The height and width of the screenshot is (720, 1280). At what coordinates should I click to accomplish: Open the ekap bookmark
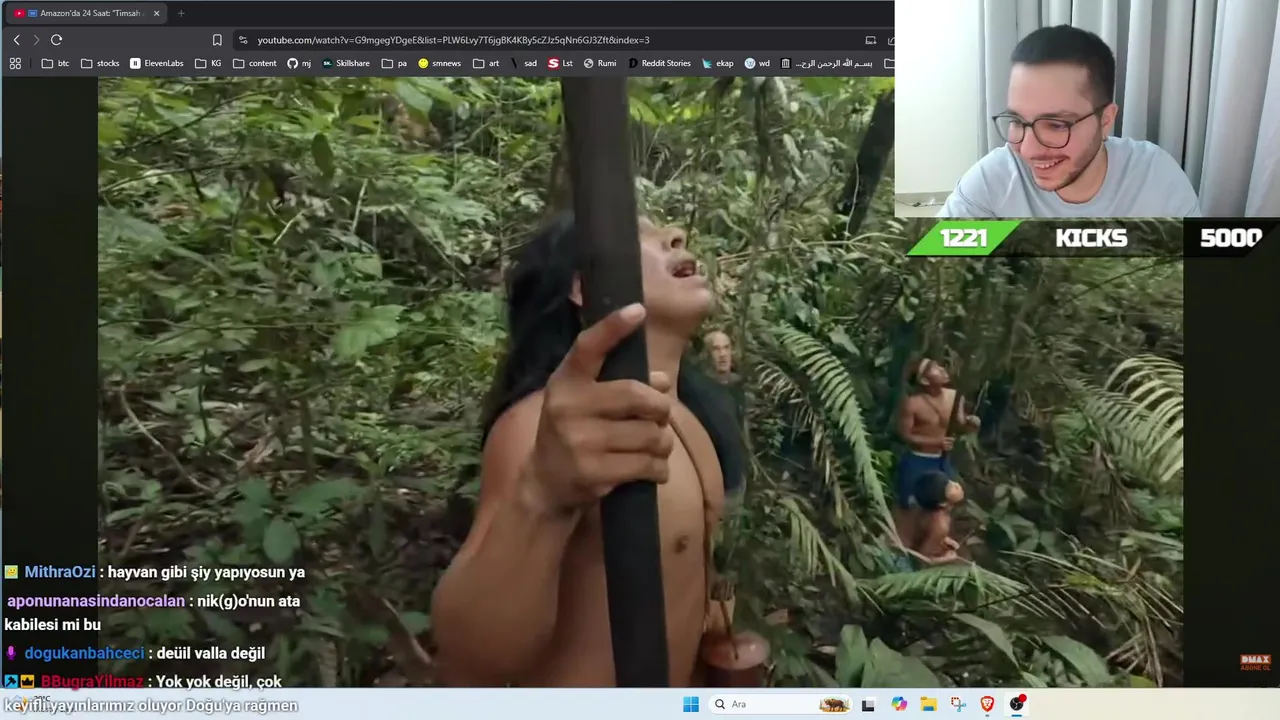pyautogui.click(x=717, y=63)
